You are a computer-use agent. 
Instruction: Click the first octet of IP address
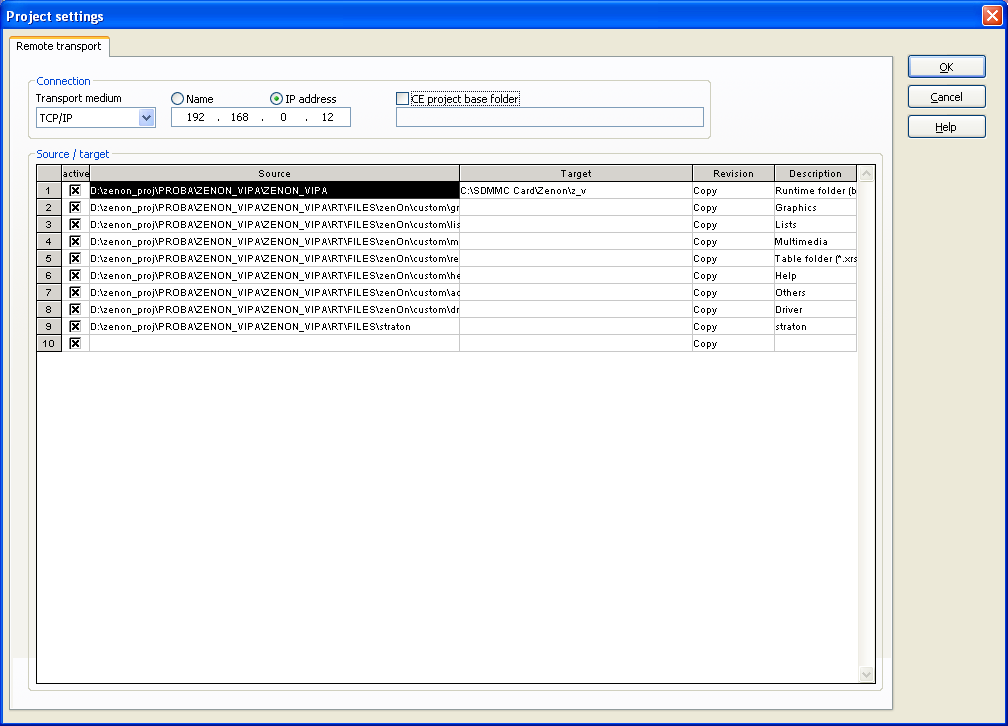(197, 118)
